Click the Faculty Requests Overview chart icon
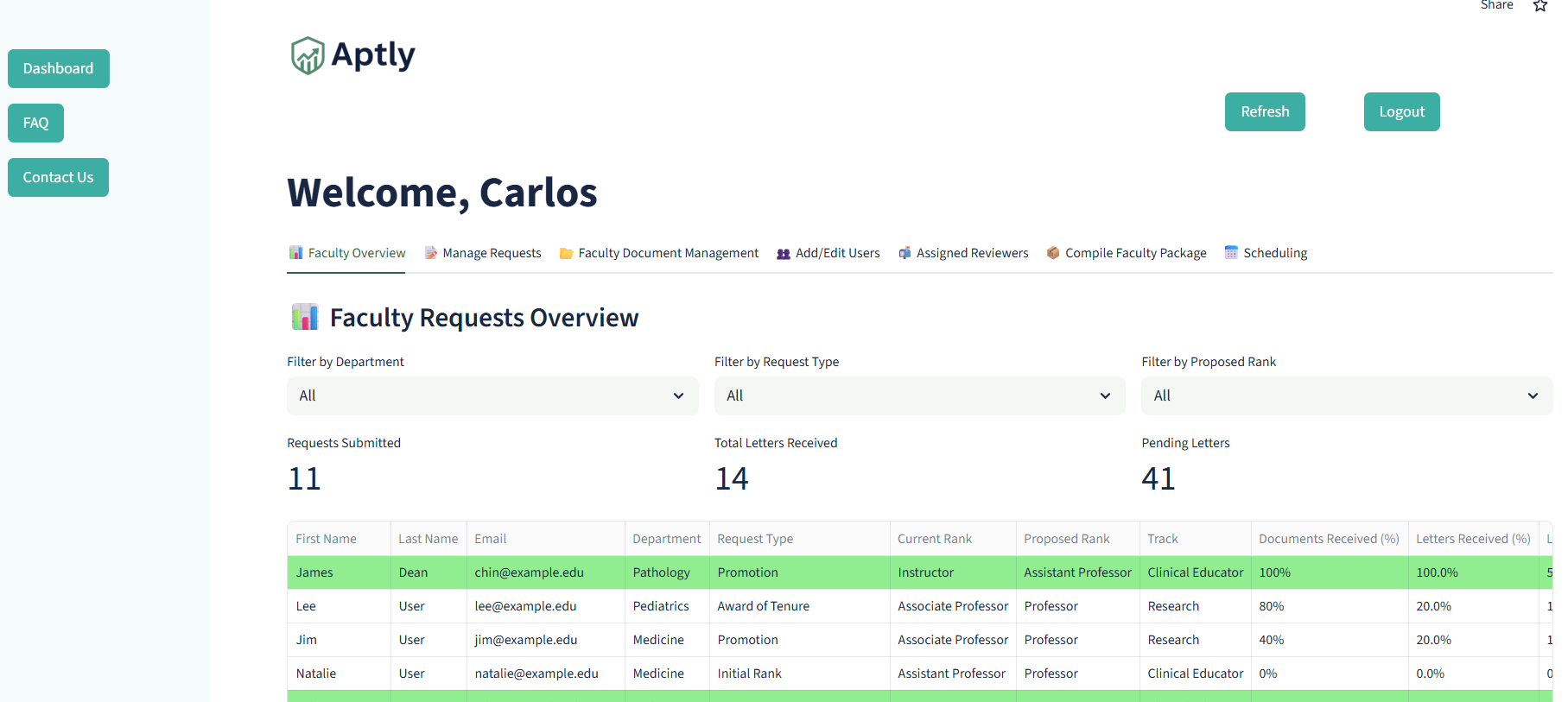The image size is (1568, 702). (x=305, y=317)
